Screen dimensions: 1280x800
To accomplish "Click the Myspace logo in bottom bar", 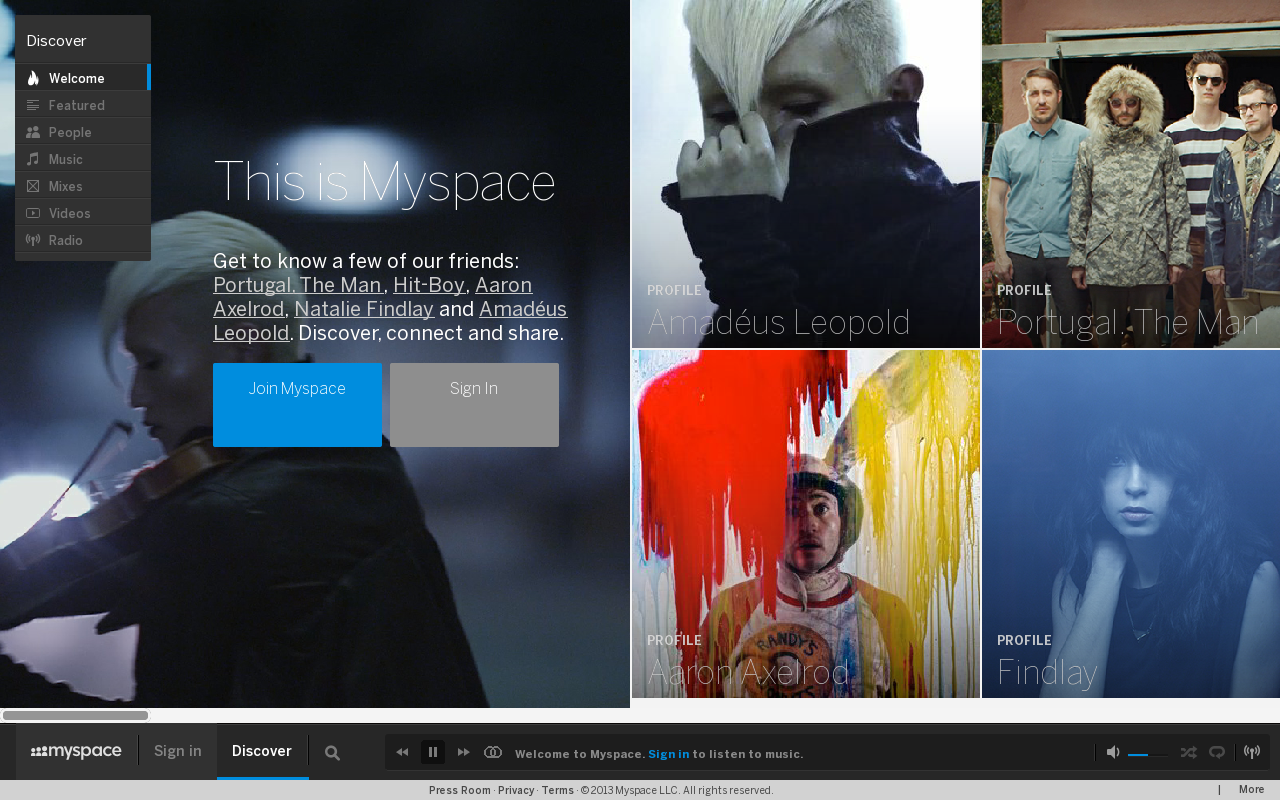I will [x=76, y=752].
